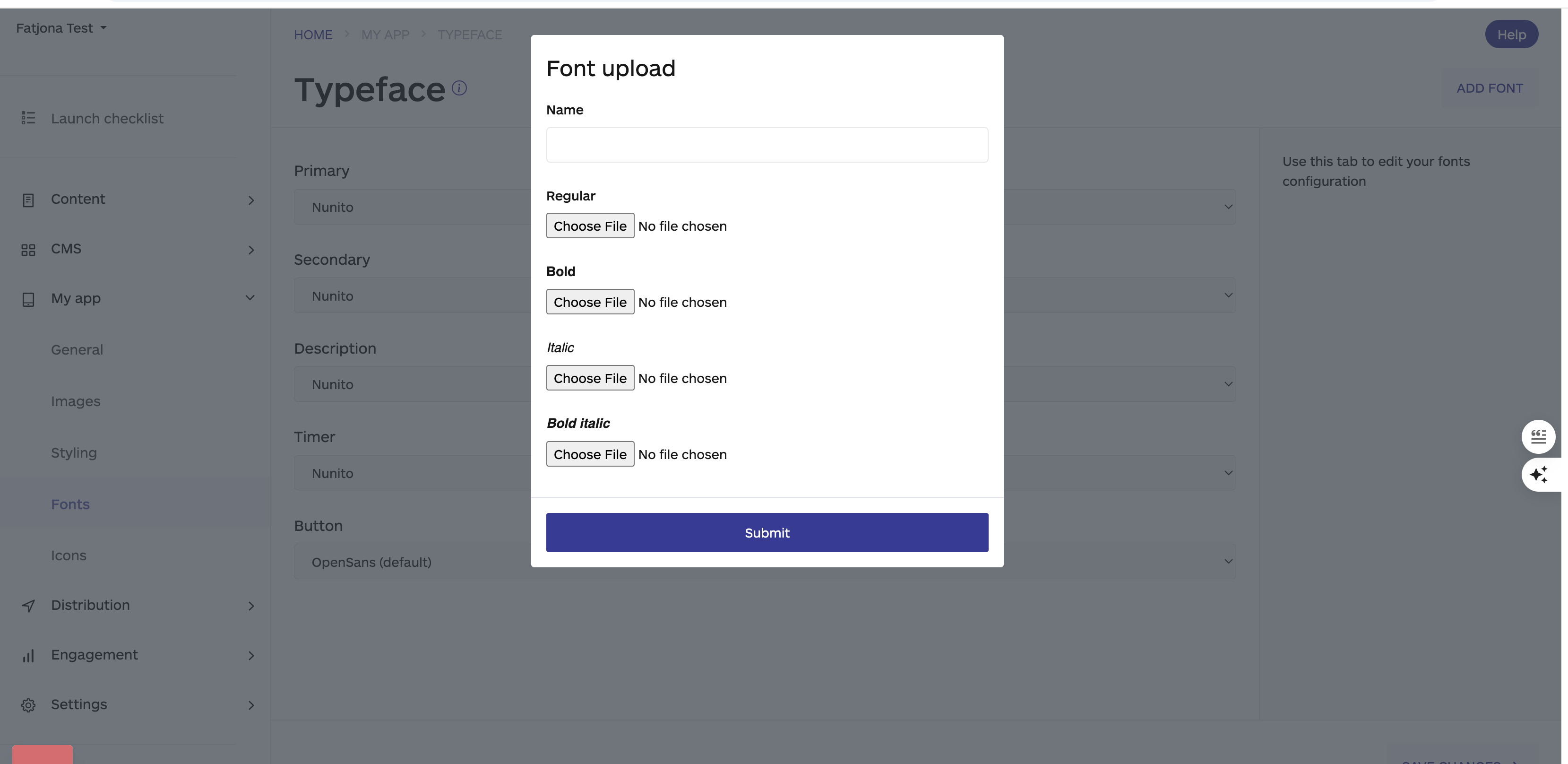Open the Primary font Nunito dropdown
Screen dimensions: 1568x764
pyautogui.click(x=1229, y=207)
